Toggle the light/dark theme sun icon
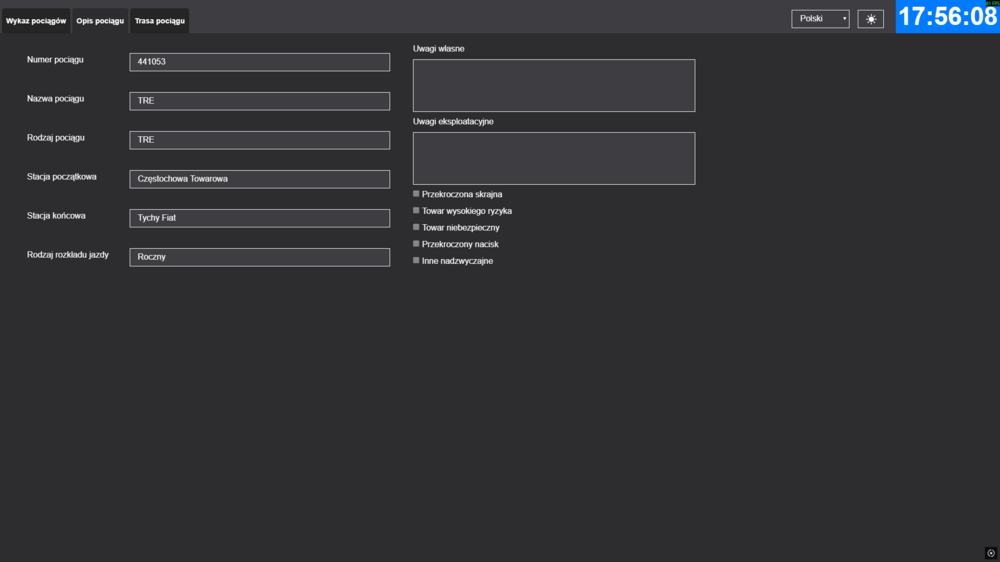This screenshot has width=1000, height=562. (x=870, y=19)
